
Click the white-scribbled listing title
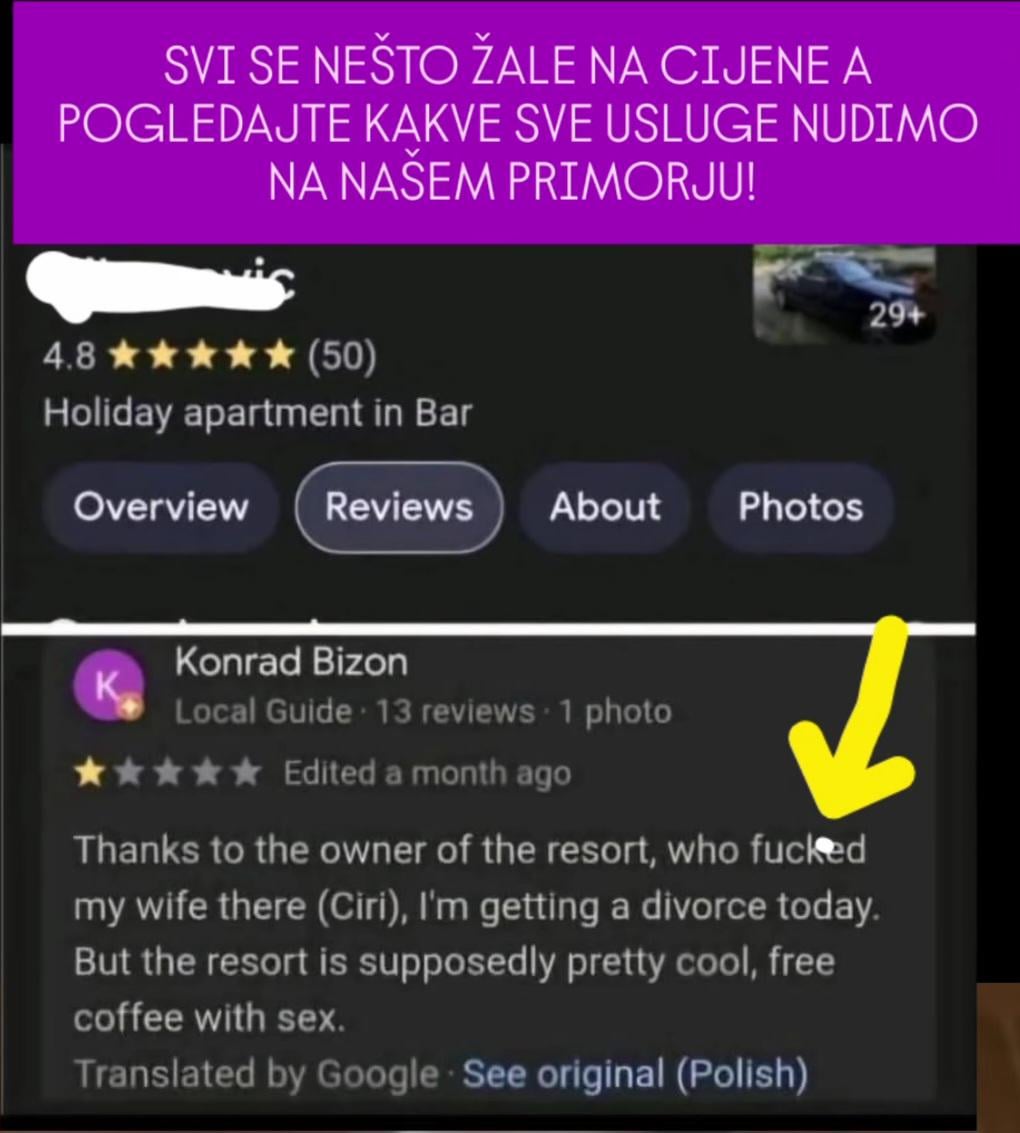click(x=161, y=286)
